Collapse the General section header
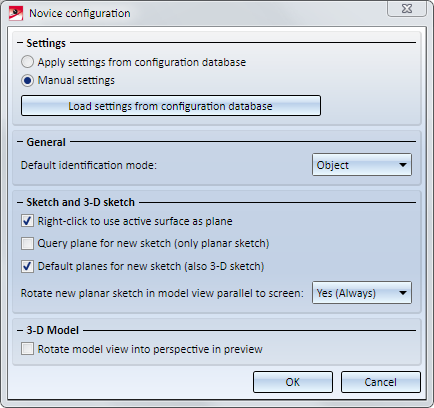 pyautogui.click(x=20, y=142)
